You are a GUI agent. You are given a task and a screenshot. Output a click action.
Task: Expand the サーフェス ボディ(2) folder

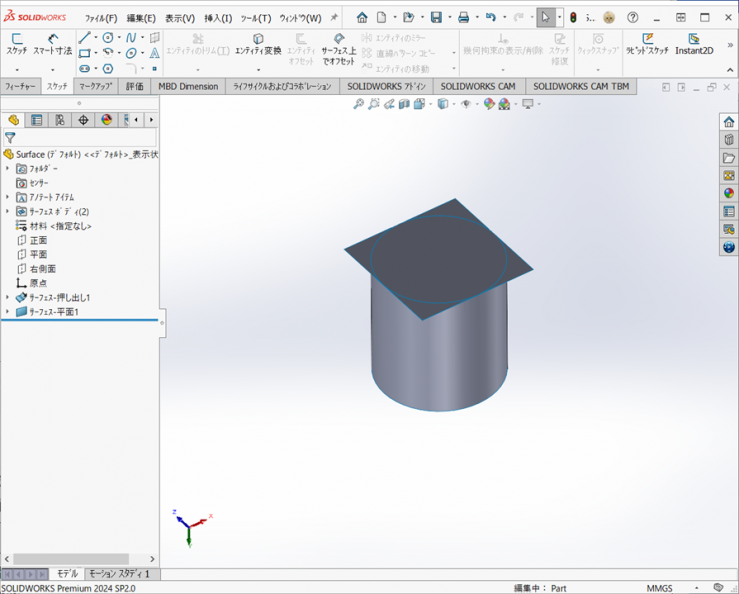8,212
